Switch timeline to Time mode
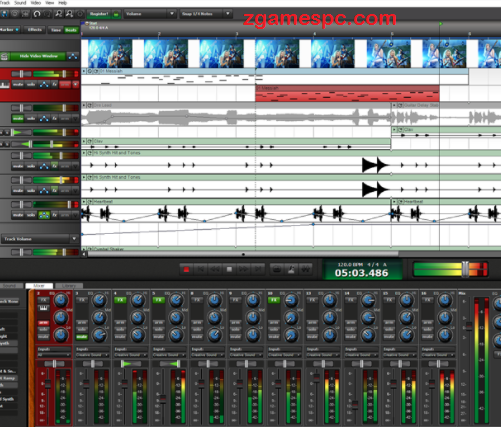Screen dimensions: 501x427 (56, 30)
